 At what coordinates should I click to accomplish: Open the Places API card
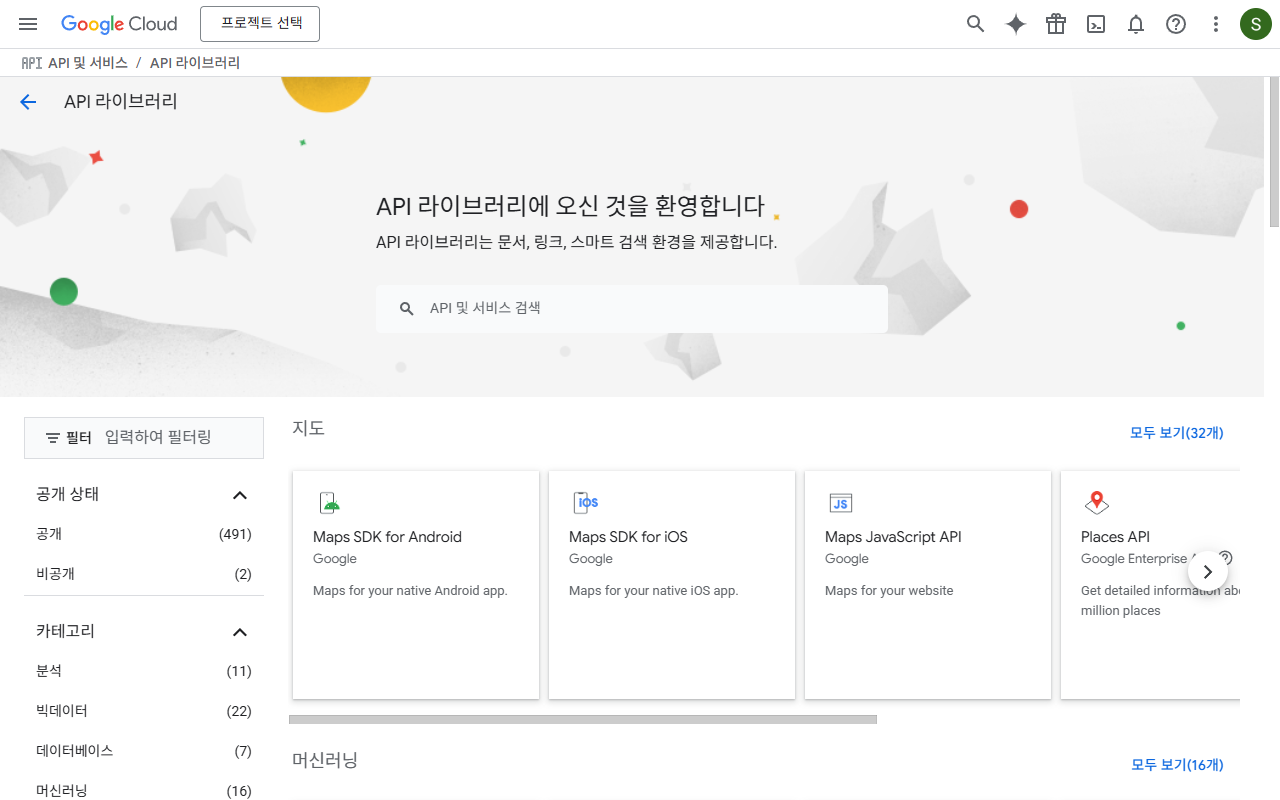pyautogui.click(x=1150, y=585)
